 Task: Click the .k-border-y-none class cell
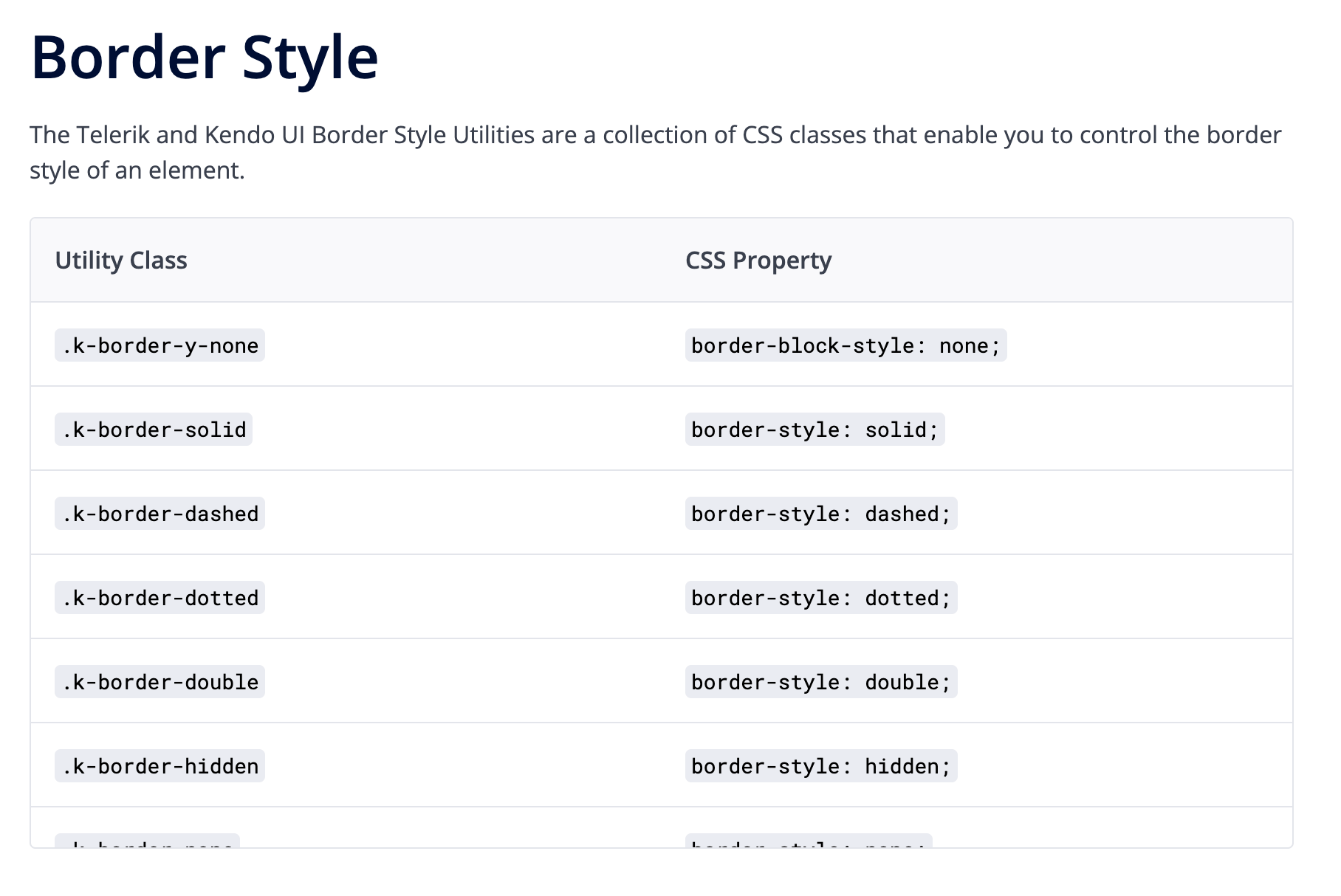click(160, 345)
